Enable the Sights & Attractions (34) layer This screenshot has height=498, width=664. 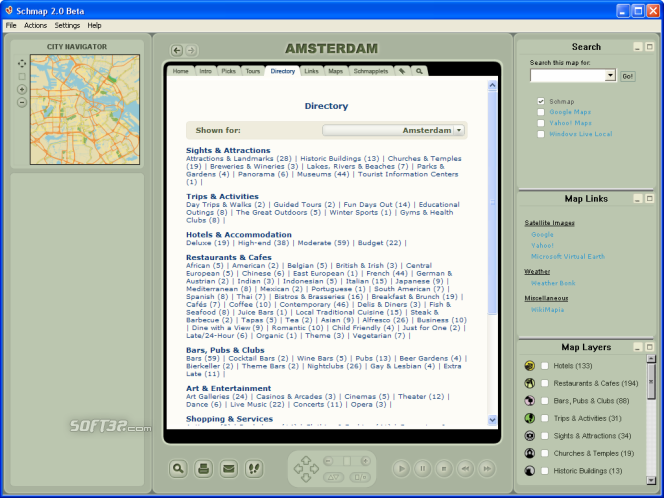(545, 436)
